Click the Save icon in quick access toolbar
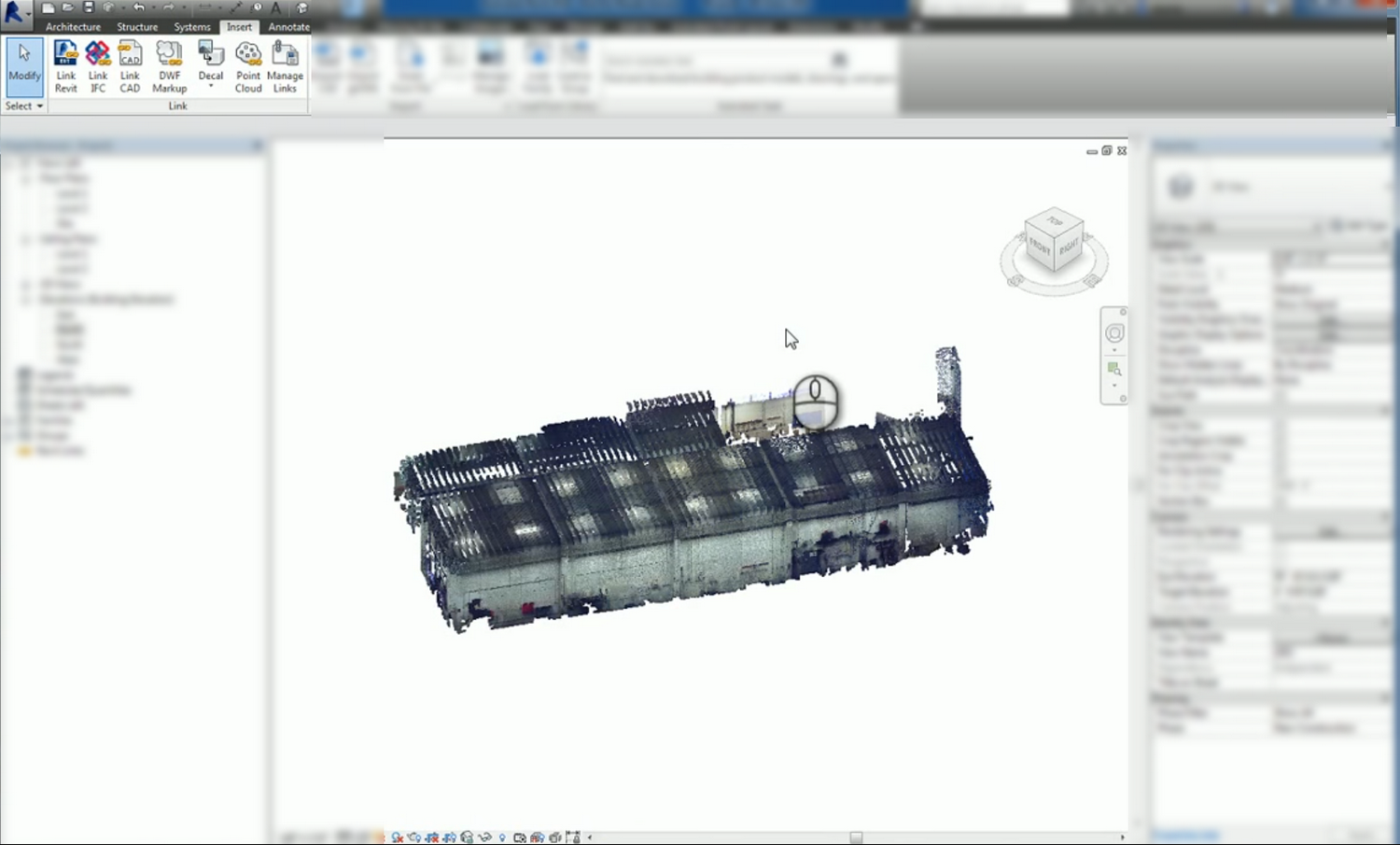The width and height of the screenshot is (1400, 845). click(x=89, y=7)
